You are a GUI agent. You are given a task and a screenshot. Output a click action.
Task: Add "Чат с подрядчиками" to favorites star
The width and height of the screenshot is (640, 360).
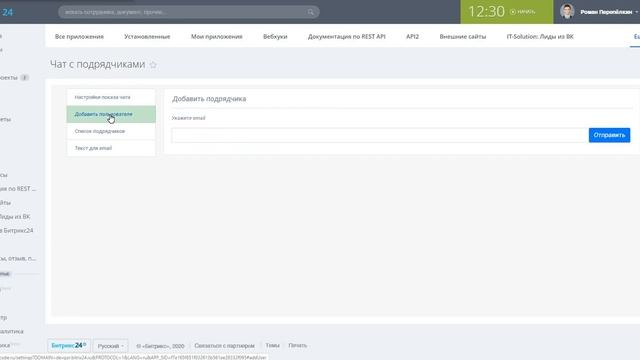(x=153, y=65)
